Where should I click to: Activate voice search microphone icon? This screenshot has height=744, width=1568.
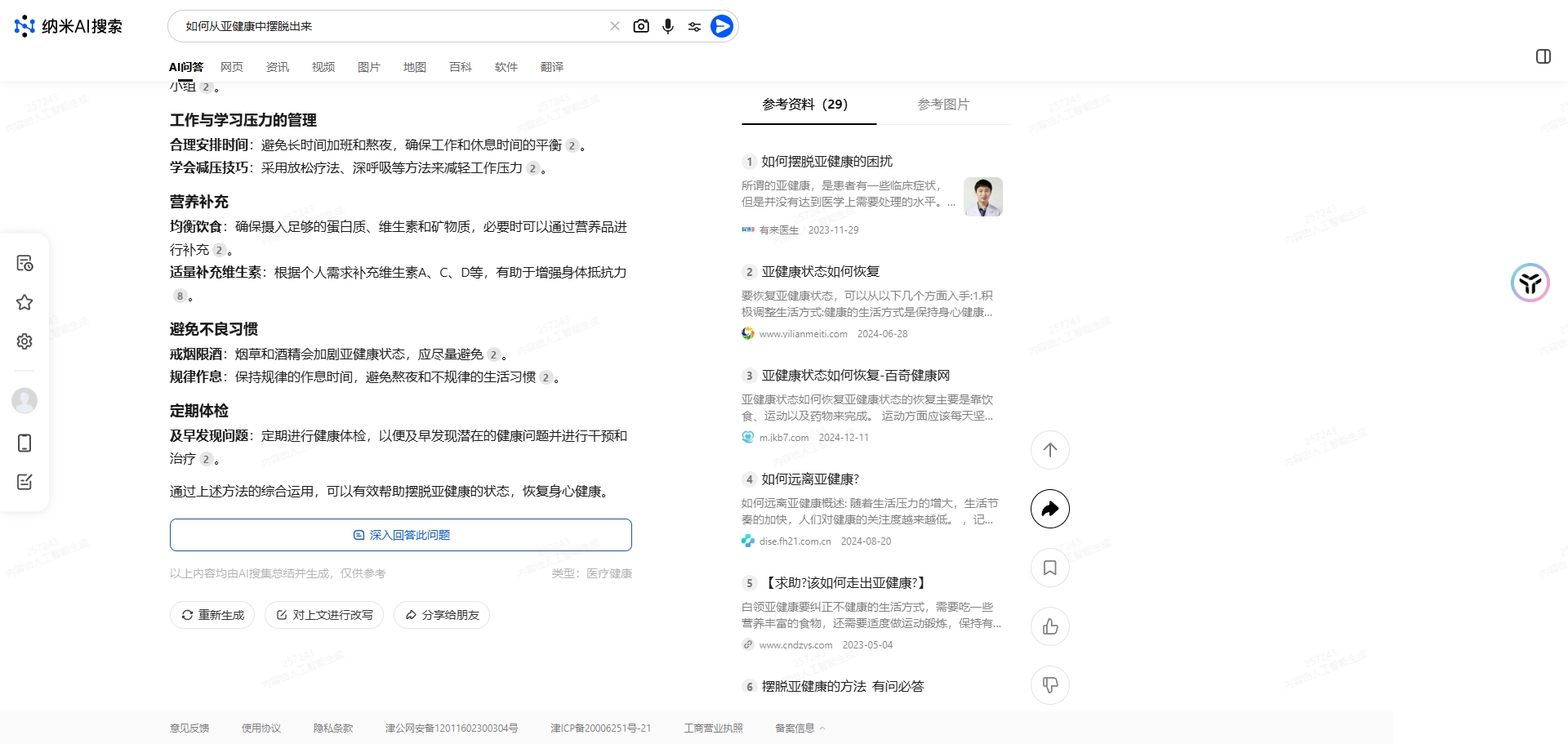coord(668,25)
